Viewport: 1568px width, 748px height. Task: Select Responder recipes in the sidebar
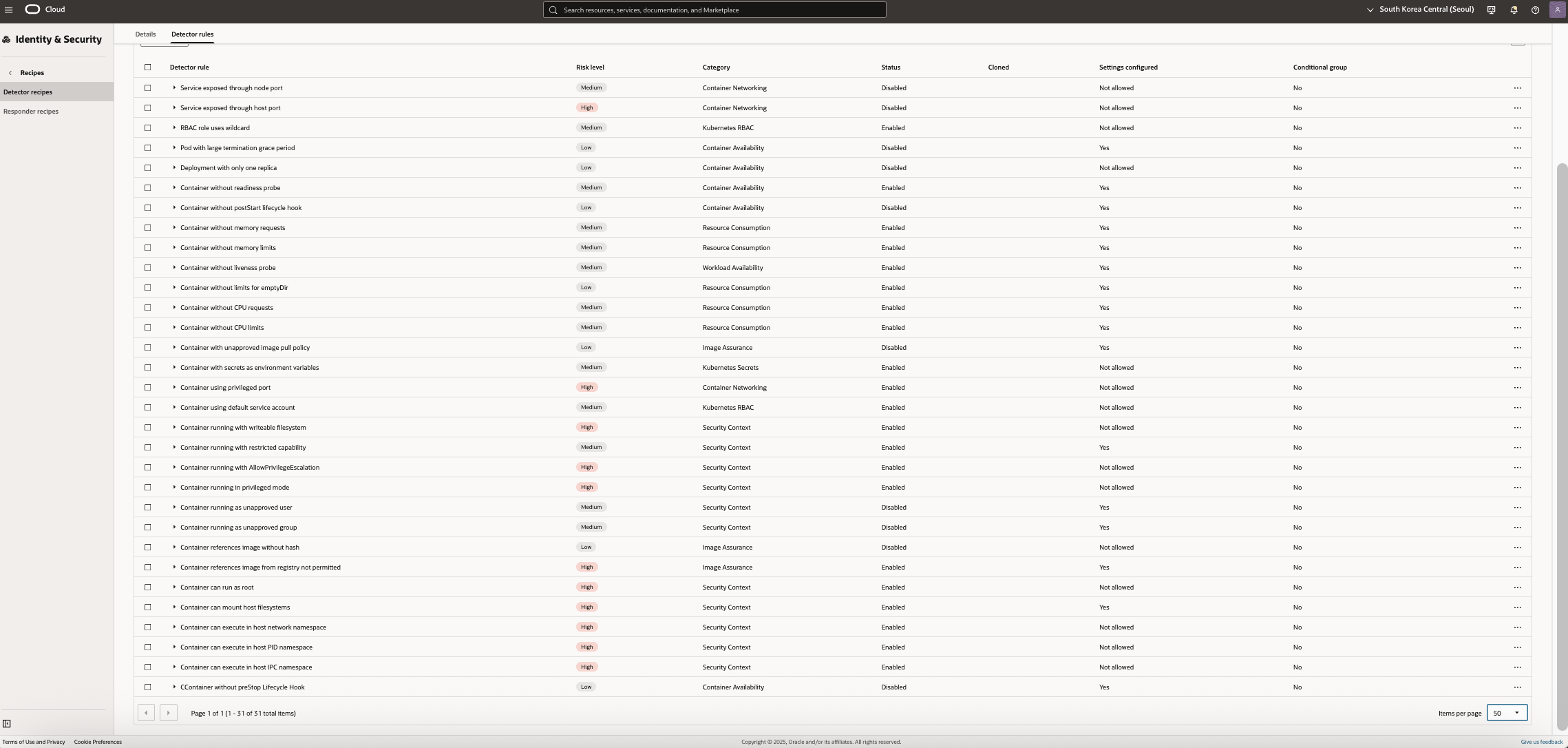pos(31,112)
